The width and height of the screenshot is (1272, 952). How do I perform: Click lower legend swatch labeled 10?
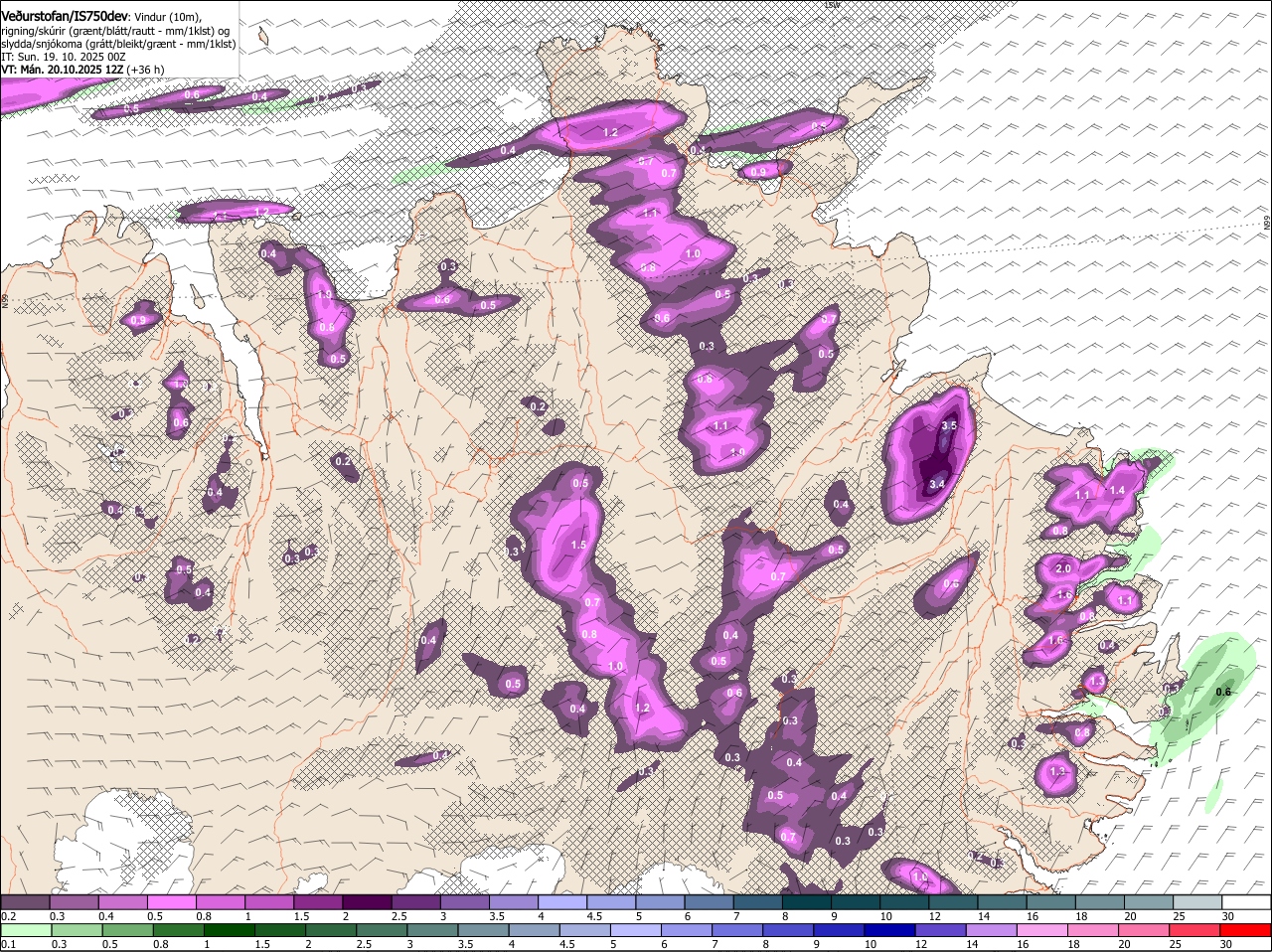[890, 931]
